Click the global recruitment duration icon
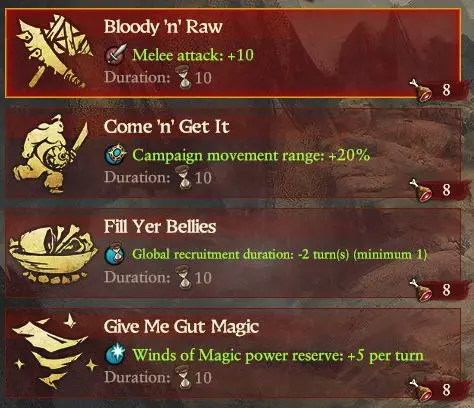 tap(115, 255)
